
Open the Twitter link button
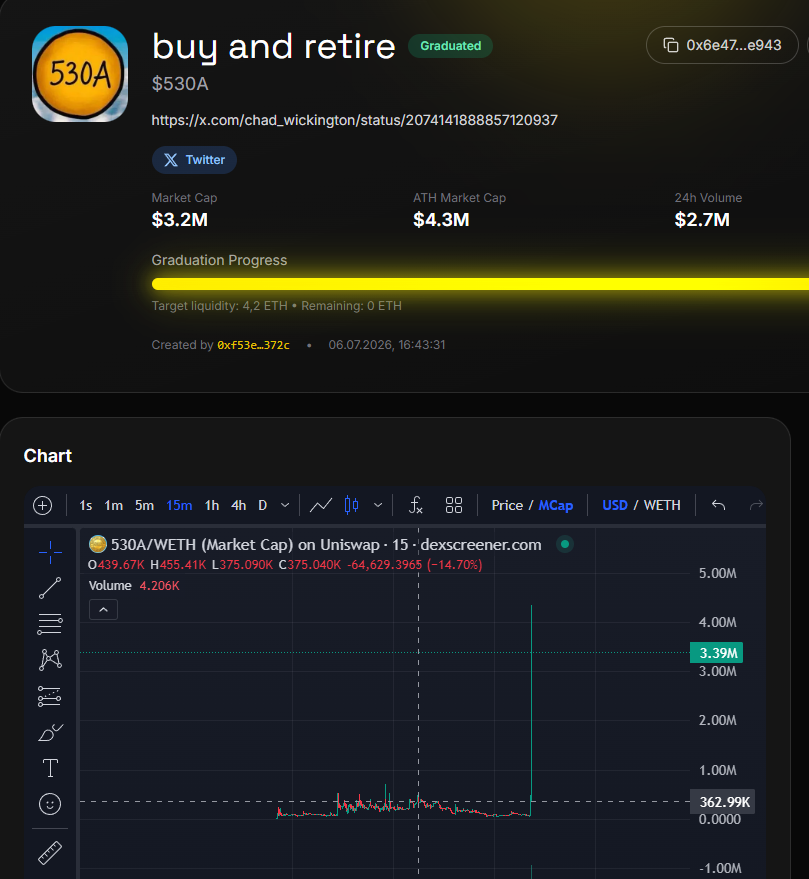pyautogui.click(x=194, y=160)
